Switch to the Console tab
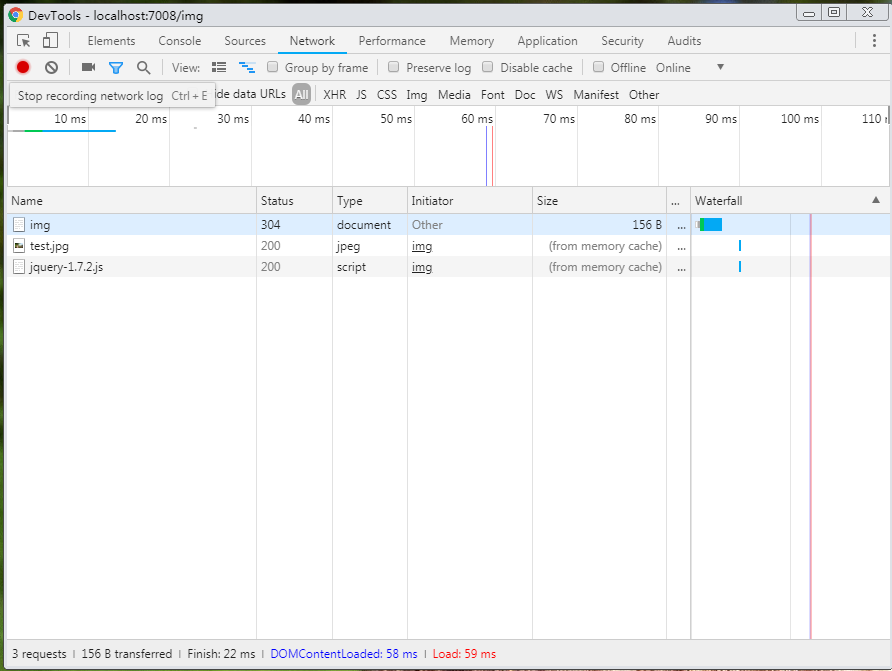This screenshot has height=671, width=892. click(x=180, y=41)
